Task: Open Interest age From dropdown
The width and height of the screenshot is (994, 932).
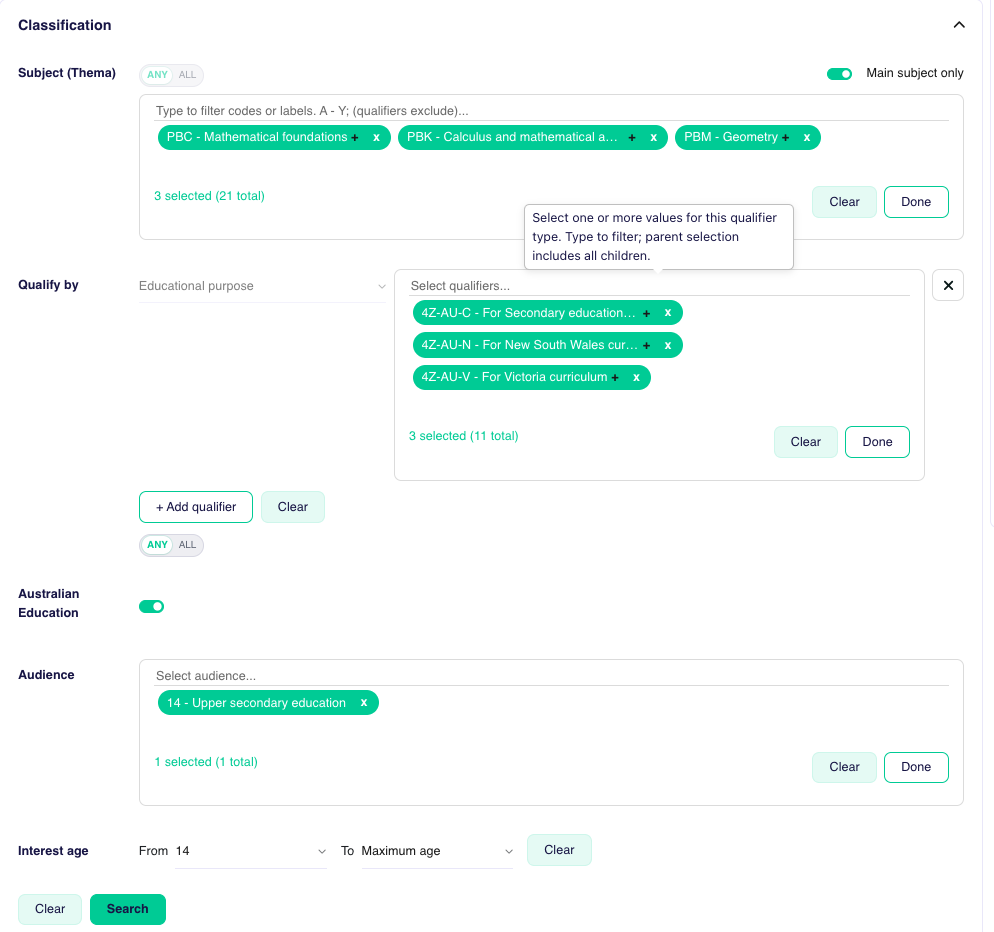Action: click(x=250, y=851)
